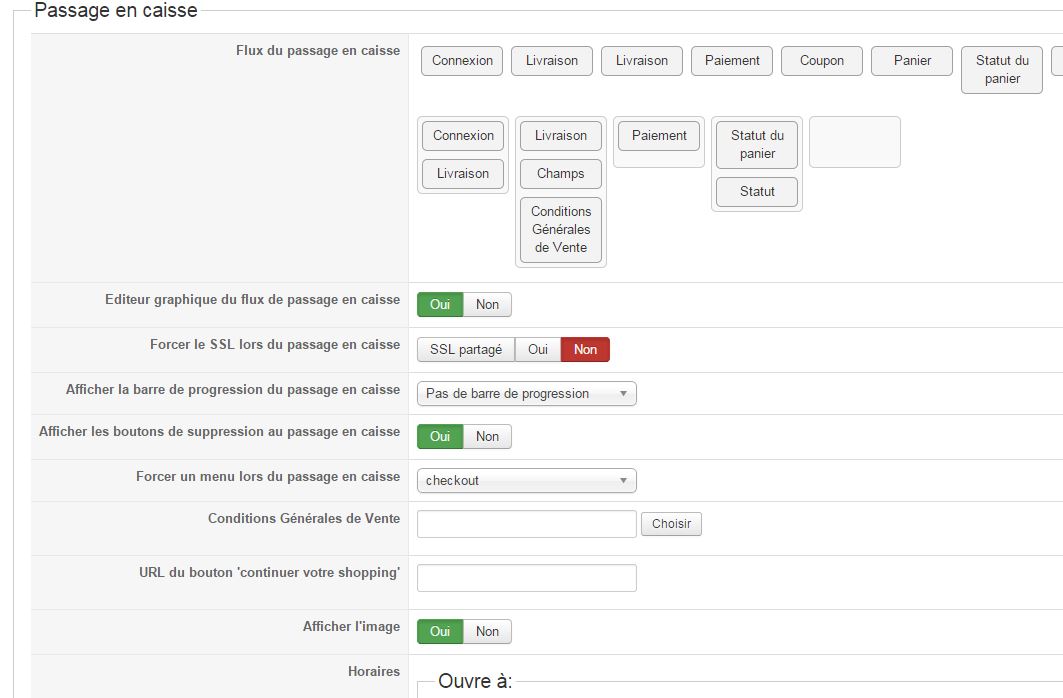Set Editeur graphique du flux to Non
The height and width of the screenshot is (698, 1063).
[x=487, y=305]
